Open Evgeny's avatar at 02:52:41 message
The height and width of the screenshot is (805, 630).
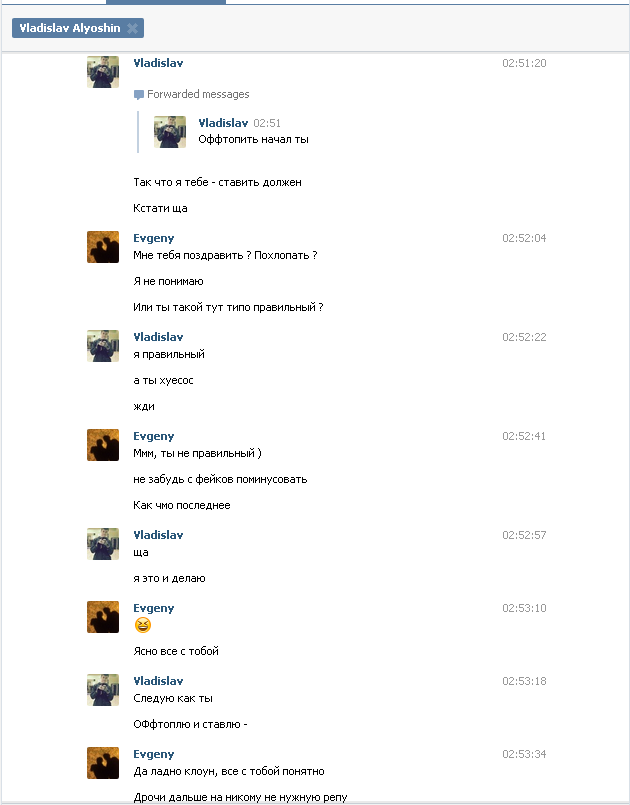click(x=103, y=445)
